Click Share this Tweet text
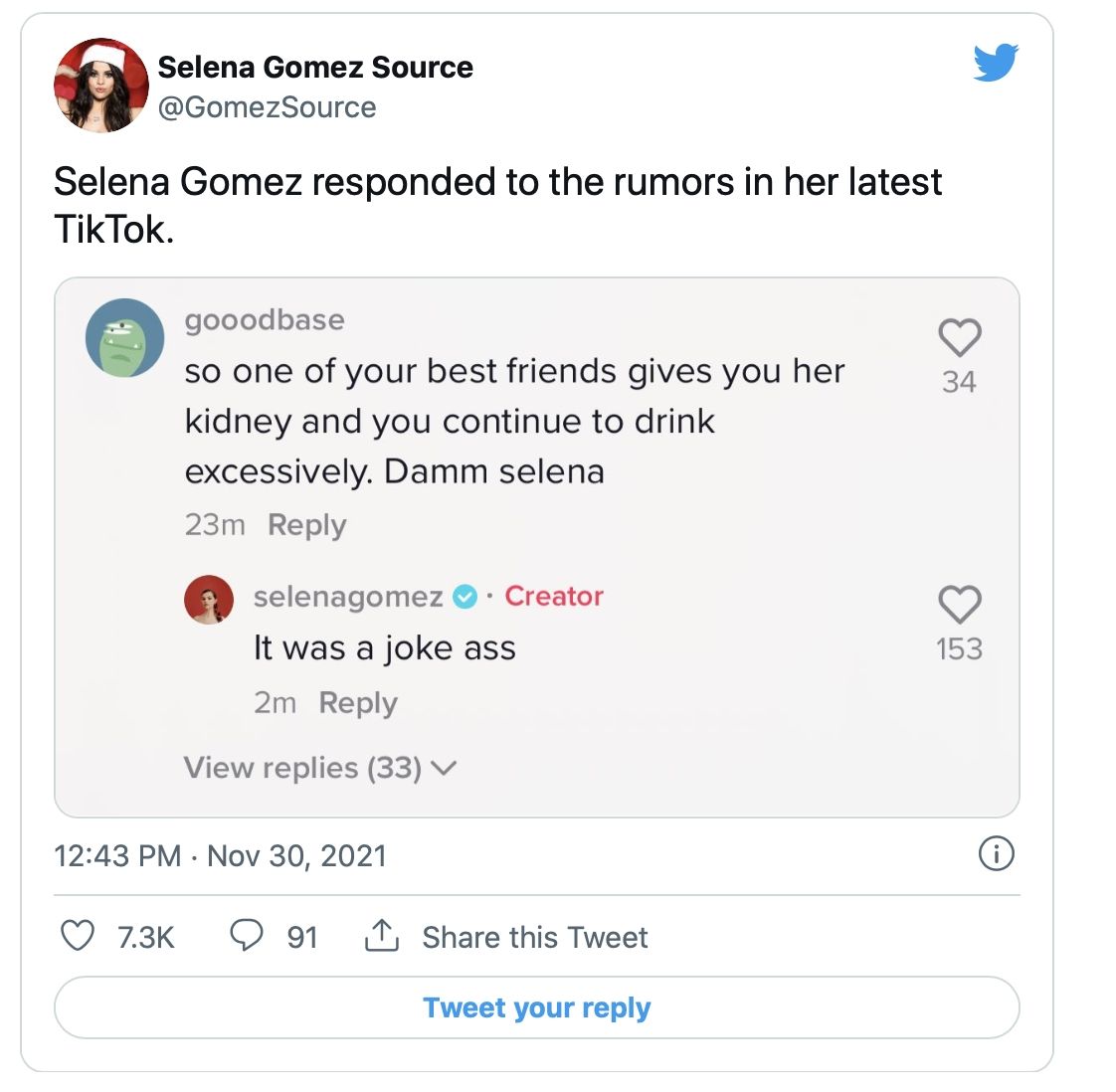This screenshot has width=1116, height=1092. 534,937
